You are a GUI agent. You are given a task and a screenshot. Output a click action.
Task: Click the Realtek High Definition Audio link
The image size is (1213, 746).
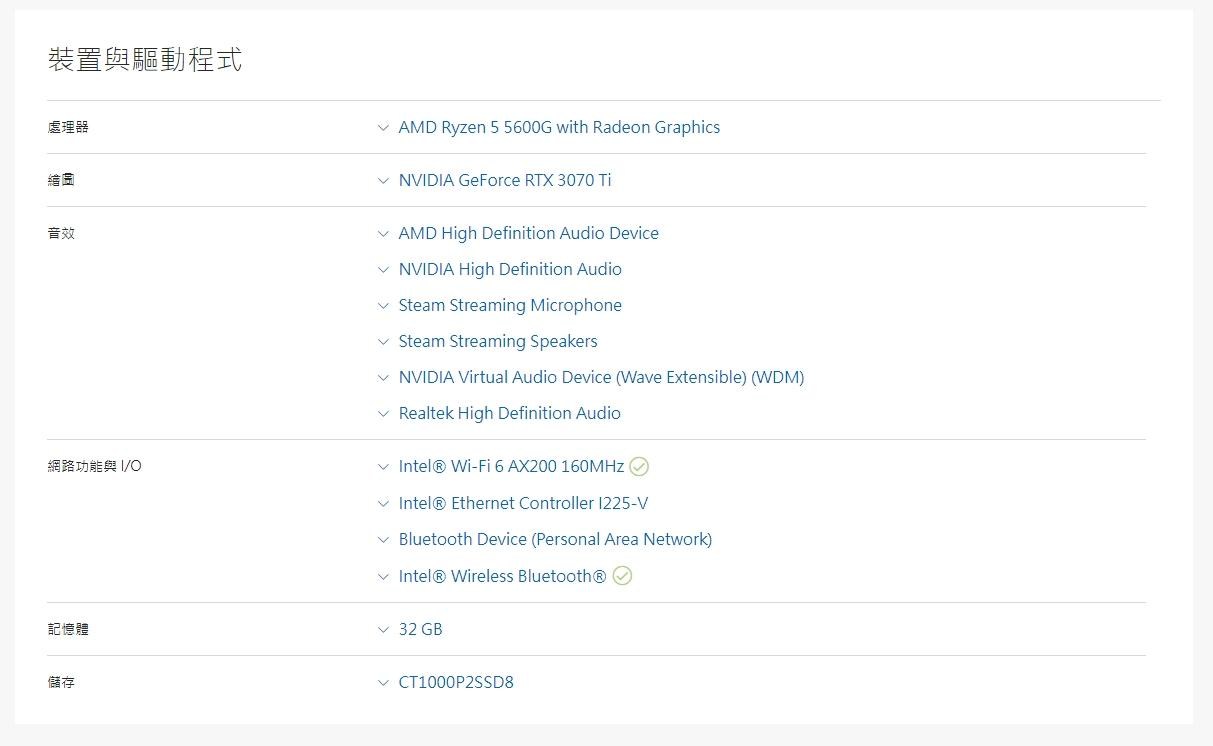point(509,414)
